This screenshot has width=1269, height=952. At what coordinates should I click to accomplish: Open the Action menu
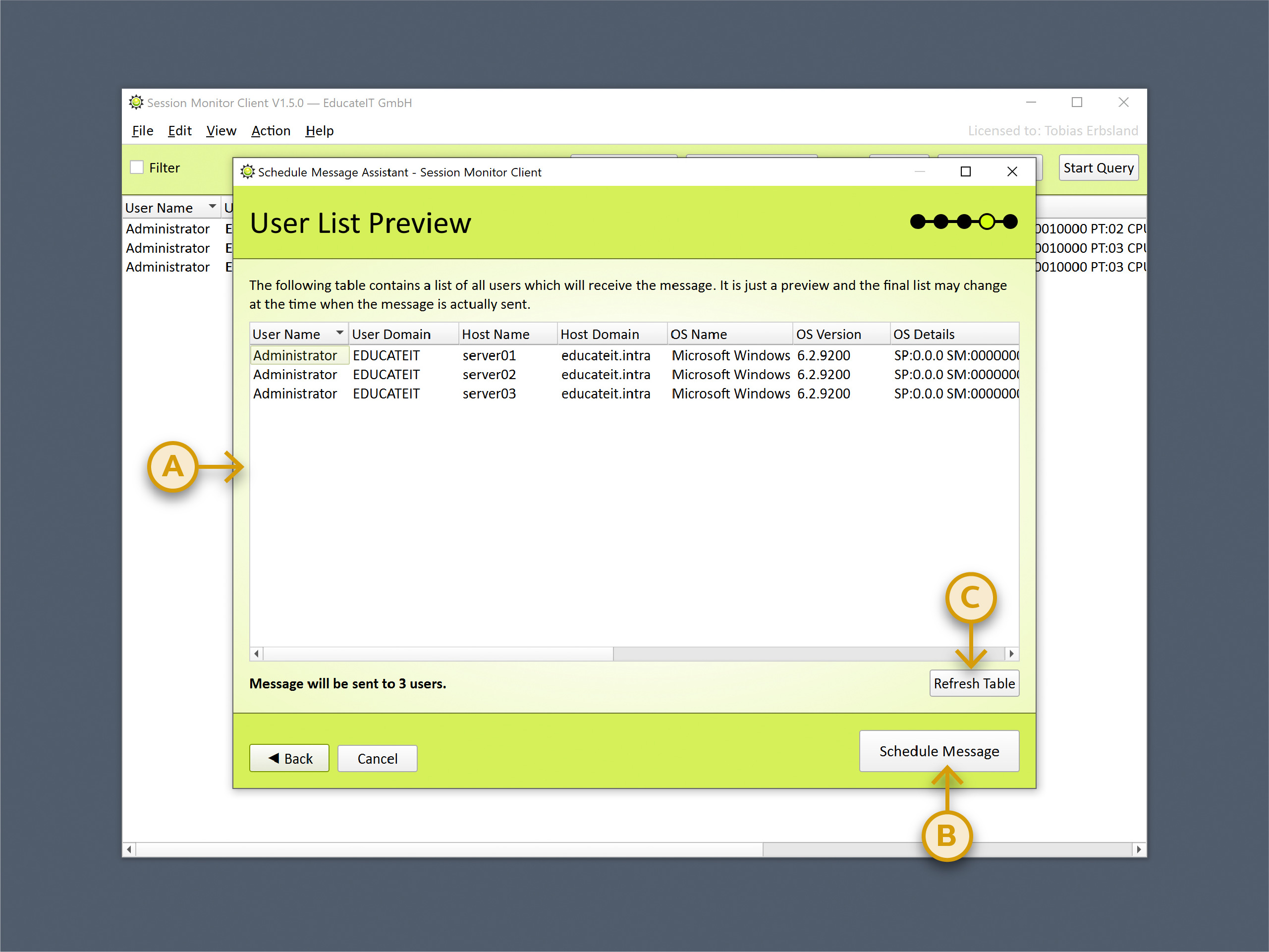270,131
